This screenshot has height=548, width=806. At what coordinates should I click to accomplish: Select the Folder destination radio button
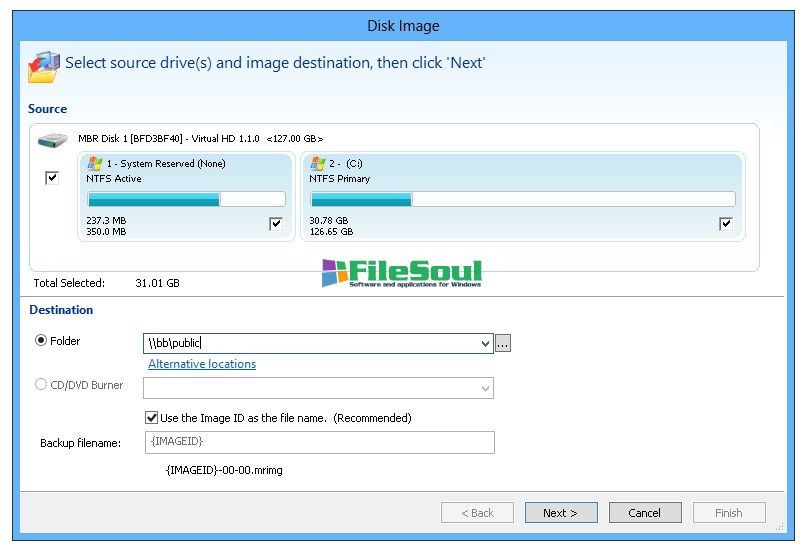(41, 341)
